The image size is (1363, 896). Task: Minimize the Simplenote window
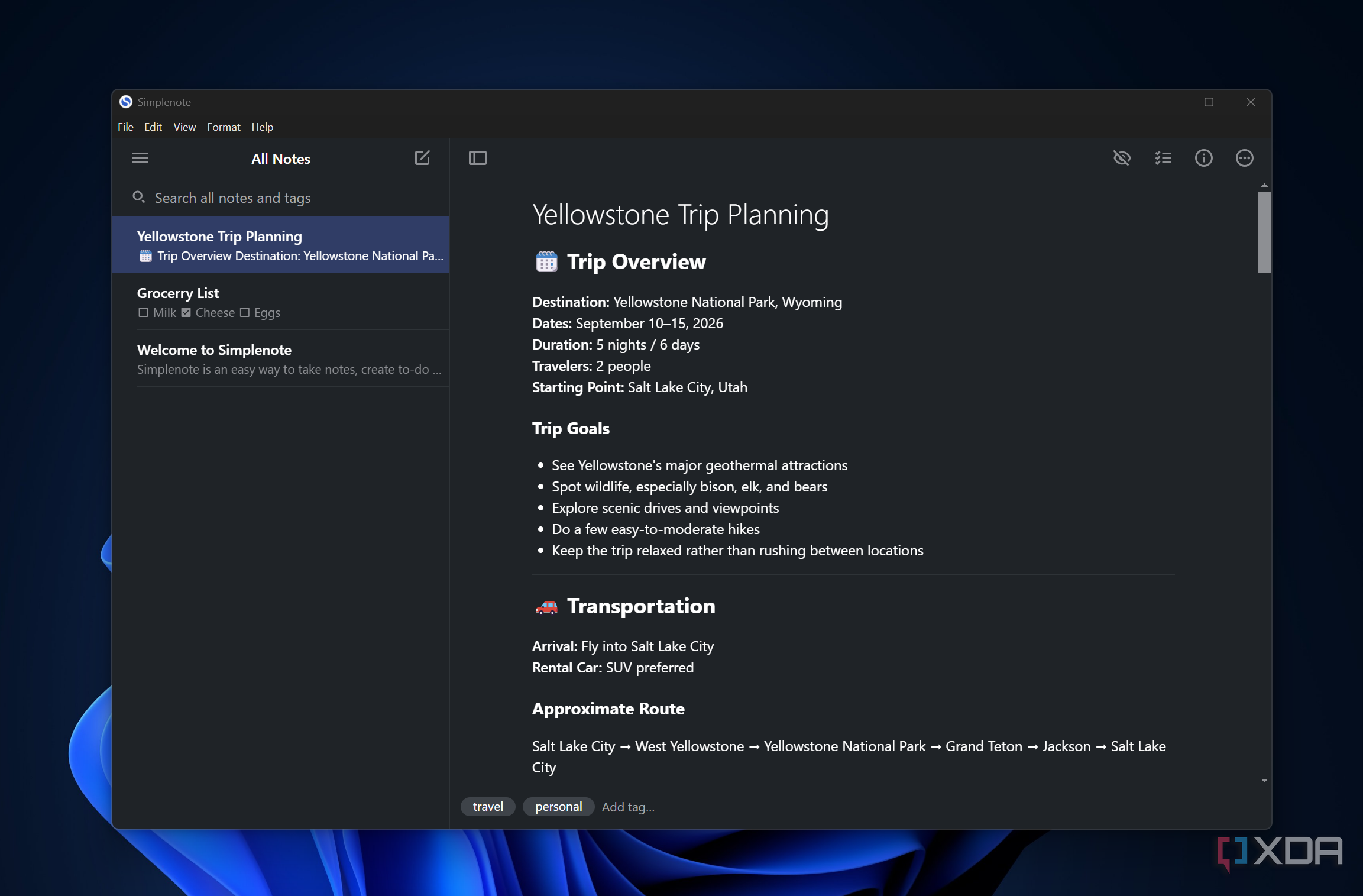click(x=1168, y=102)
